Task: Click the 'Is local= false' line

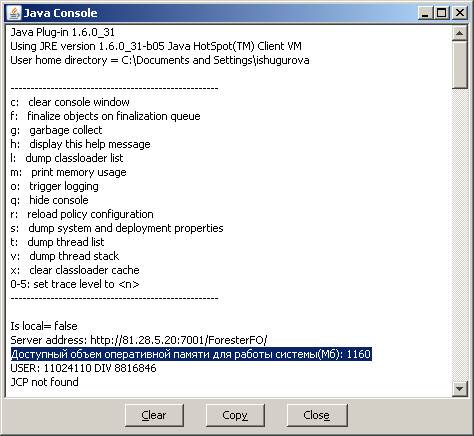Action: click(44, 326)
